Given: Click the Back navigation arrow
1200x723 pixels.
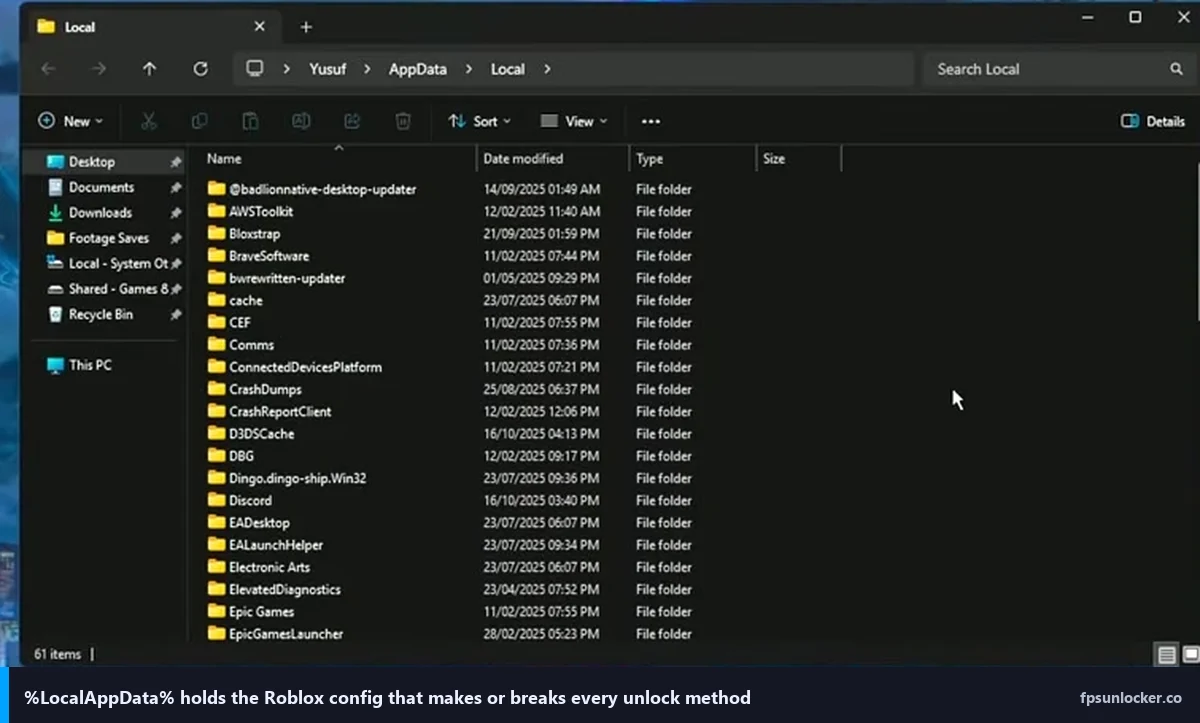Looking at the screenshot, I should coord(48,69).
